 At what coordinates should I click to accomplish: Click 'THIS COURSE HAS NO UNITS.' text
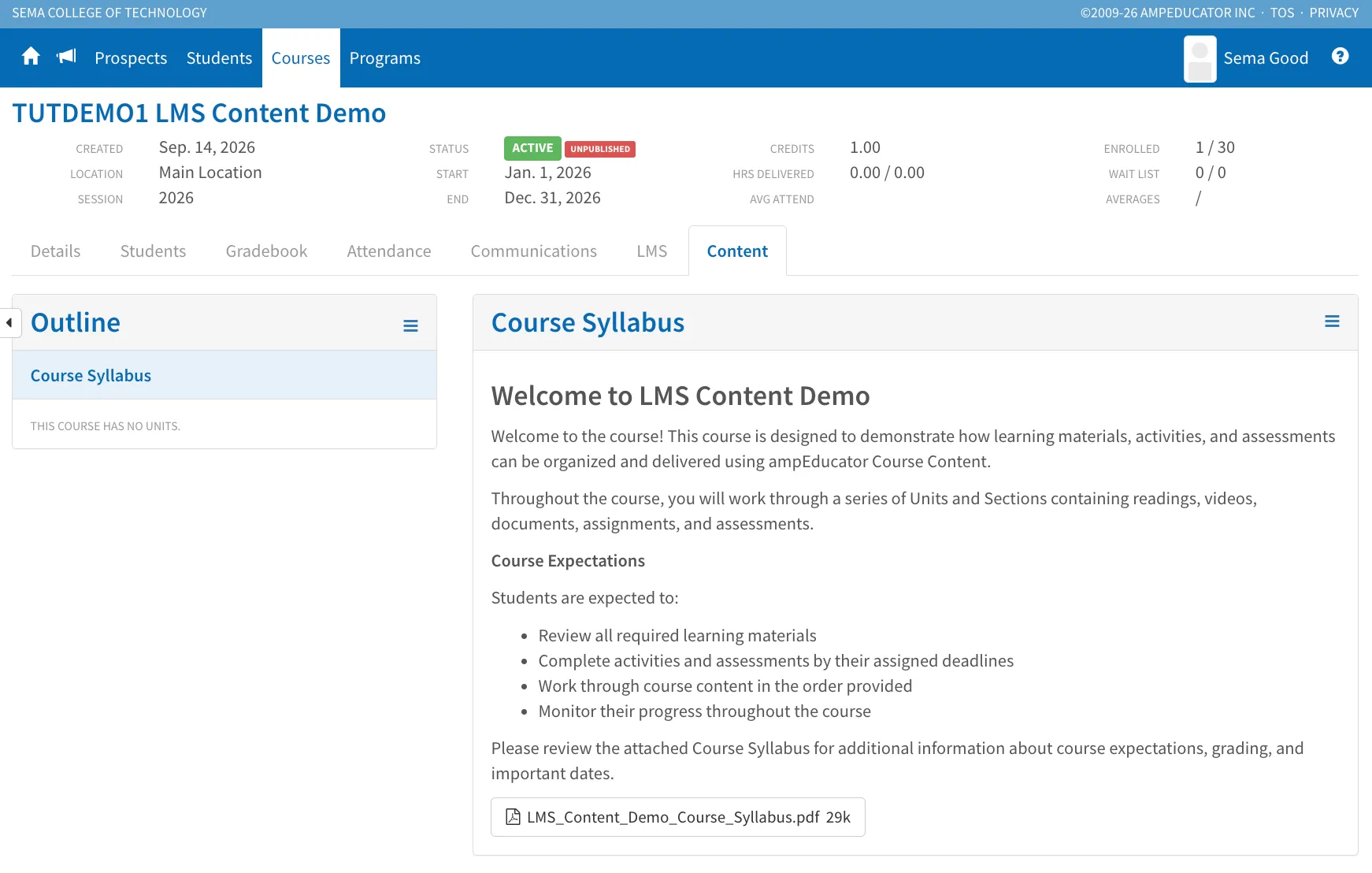coord(106,426)
